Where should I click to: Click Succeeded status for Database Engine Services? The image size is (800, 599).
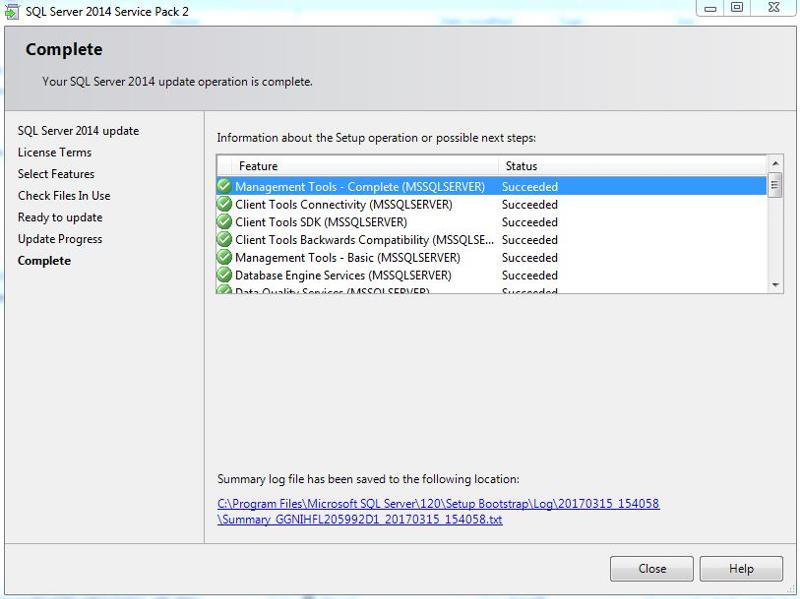(x=530, y=275)
